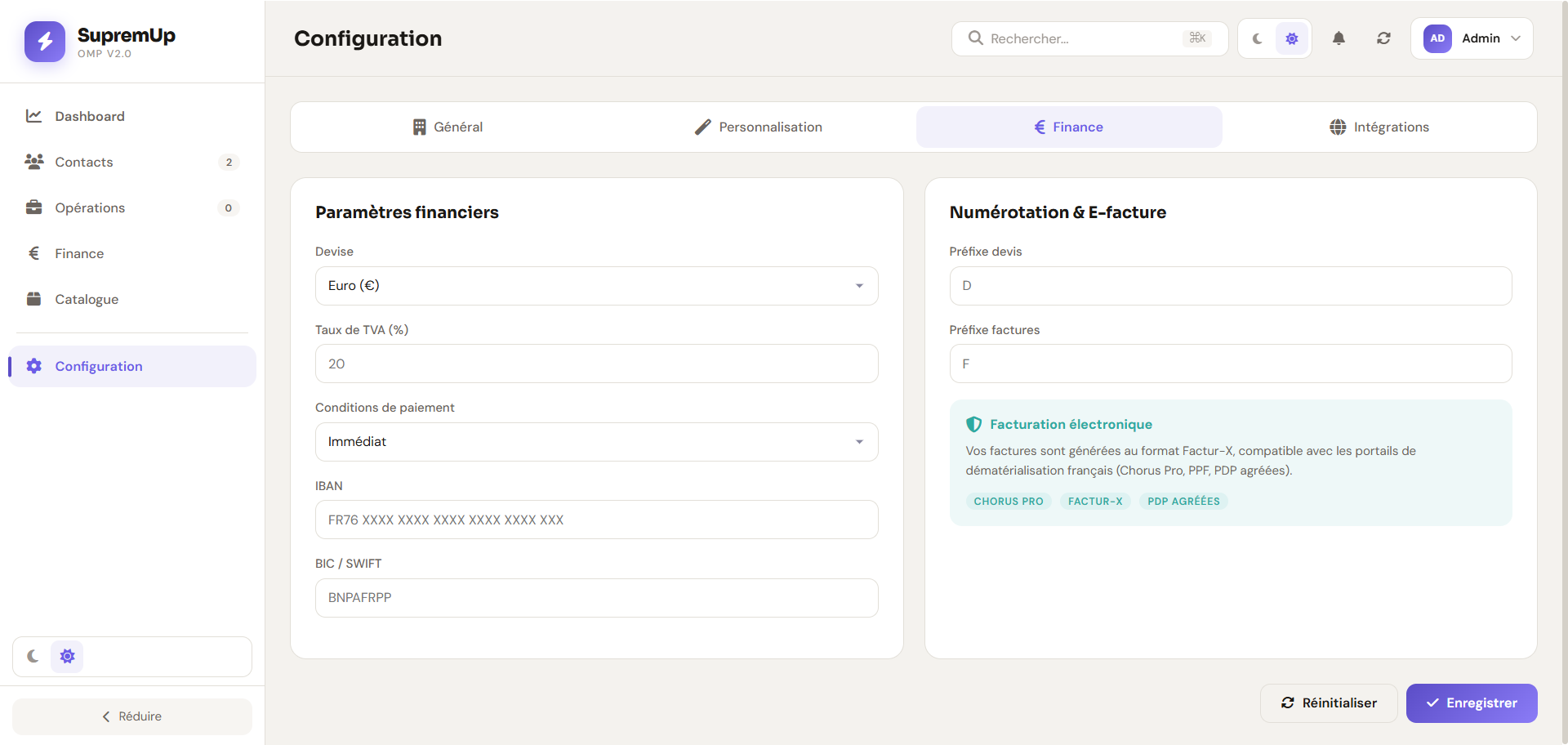Click the SupremUp lightning logo
Screen dimensions: 1568x745
pyautogui.click(x=45, y=42)
